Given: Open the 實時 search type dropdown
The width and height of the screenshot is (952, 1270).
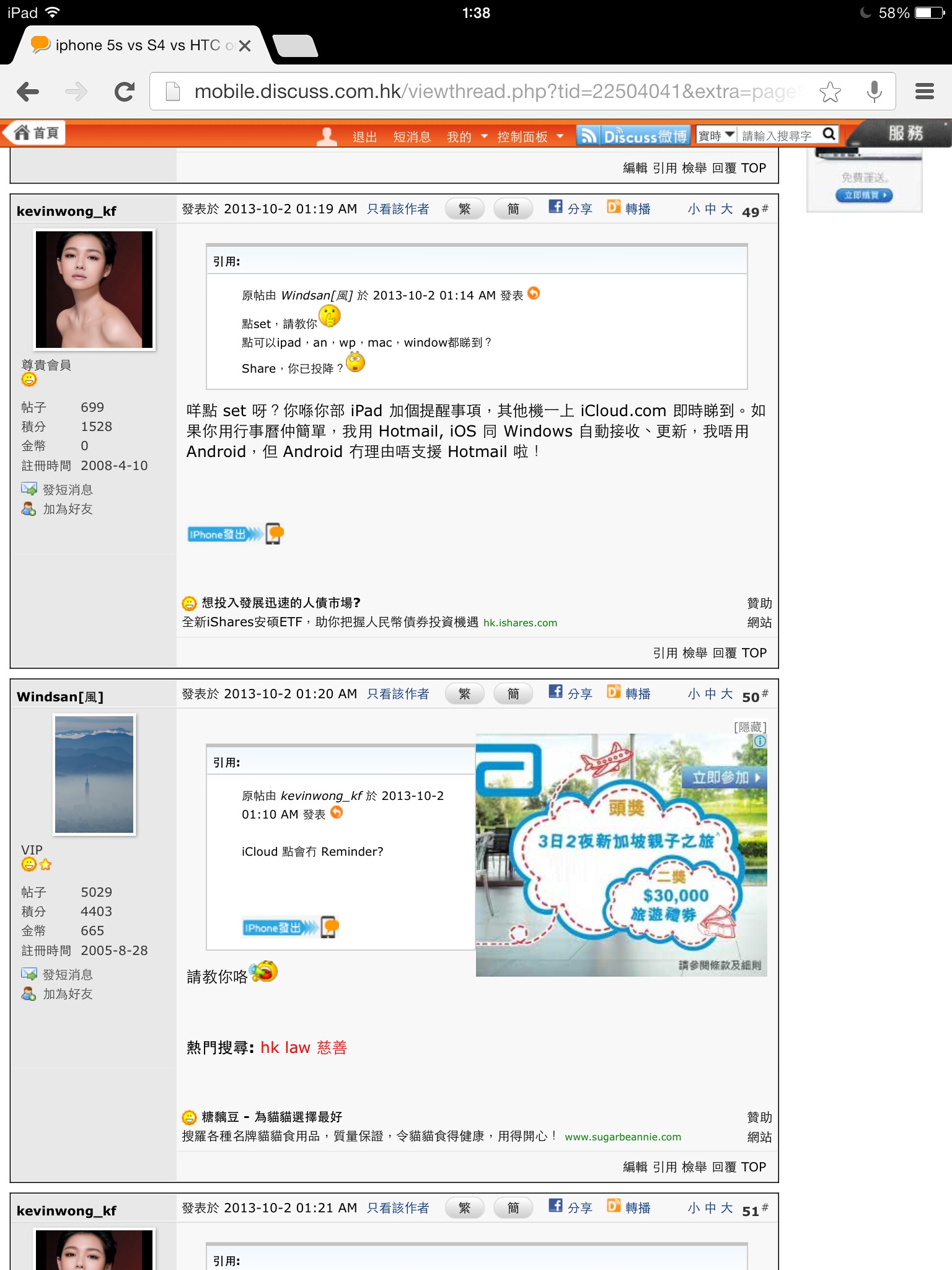Looking at the screenshot, I should (716, 135).
